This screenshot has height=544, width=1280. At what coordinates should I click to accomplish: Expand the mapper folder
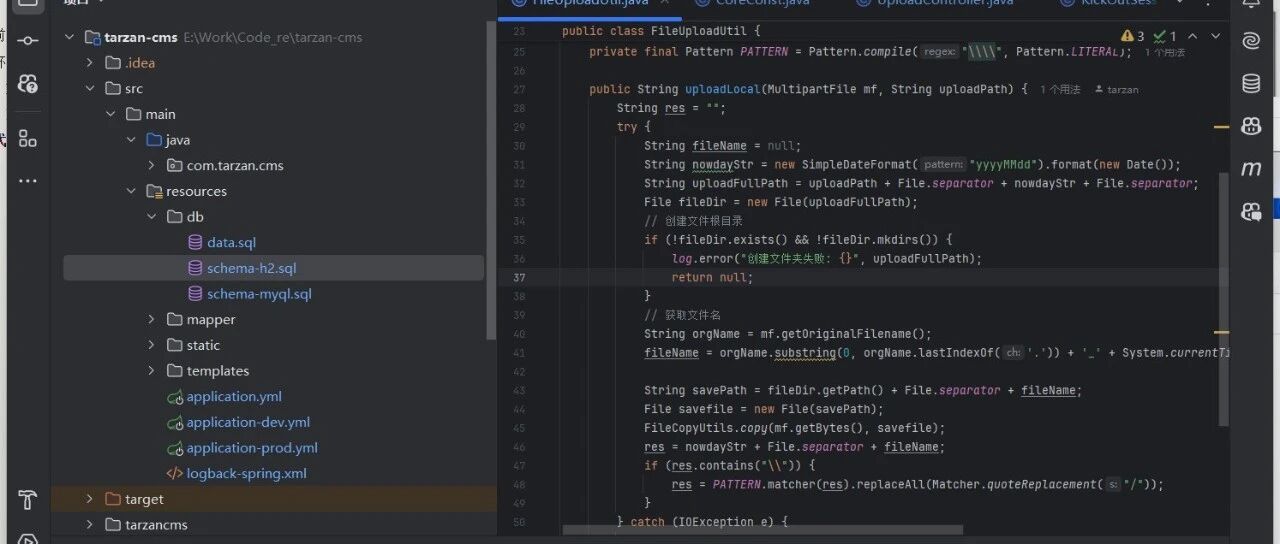[151, 320]
